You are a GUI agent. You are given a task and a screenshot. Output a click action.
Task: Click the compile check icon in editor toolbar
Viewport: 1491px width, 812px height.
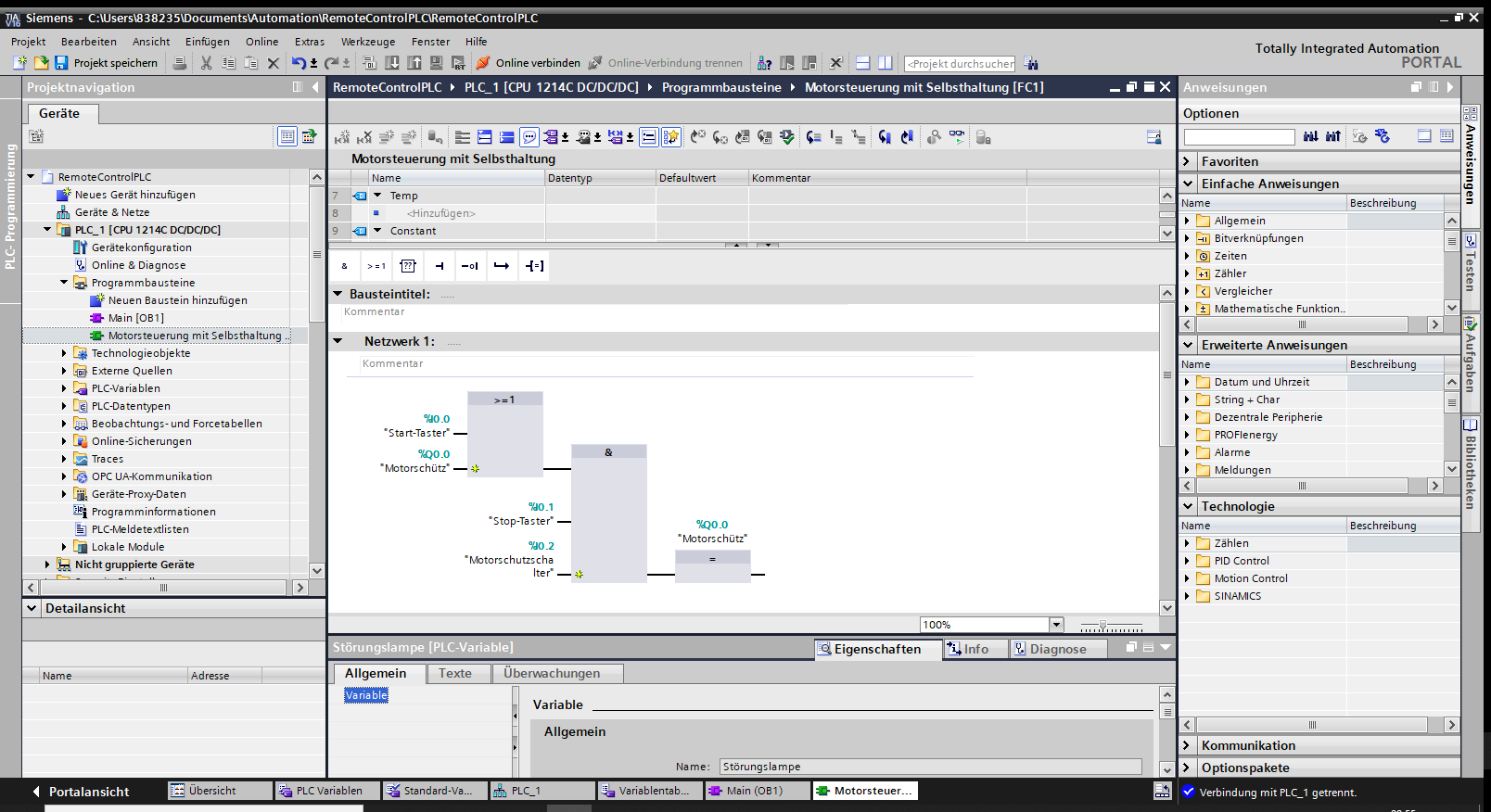787,137
